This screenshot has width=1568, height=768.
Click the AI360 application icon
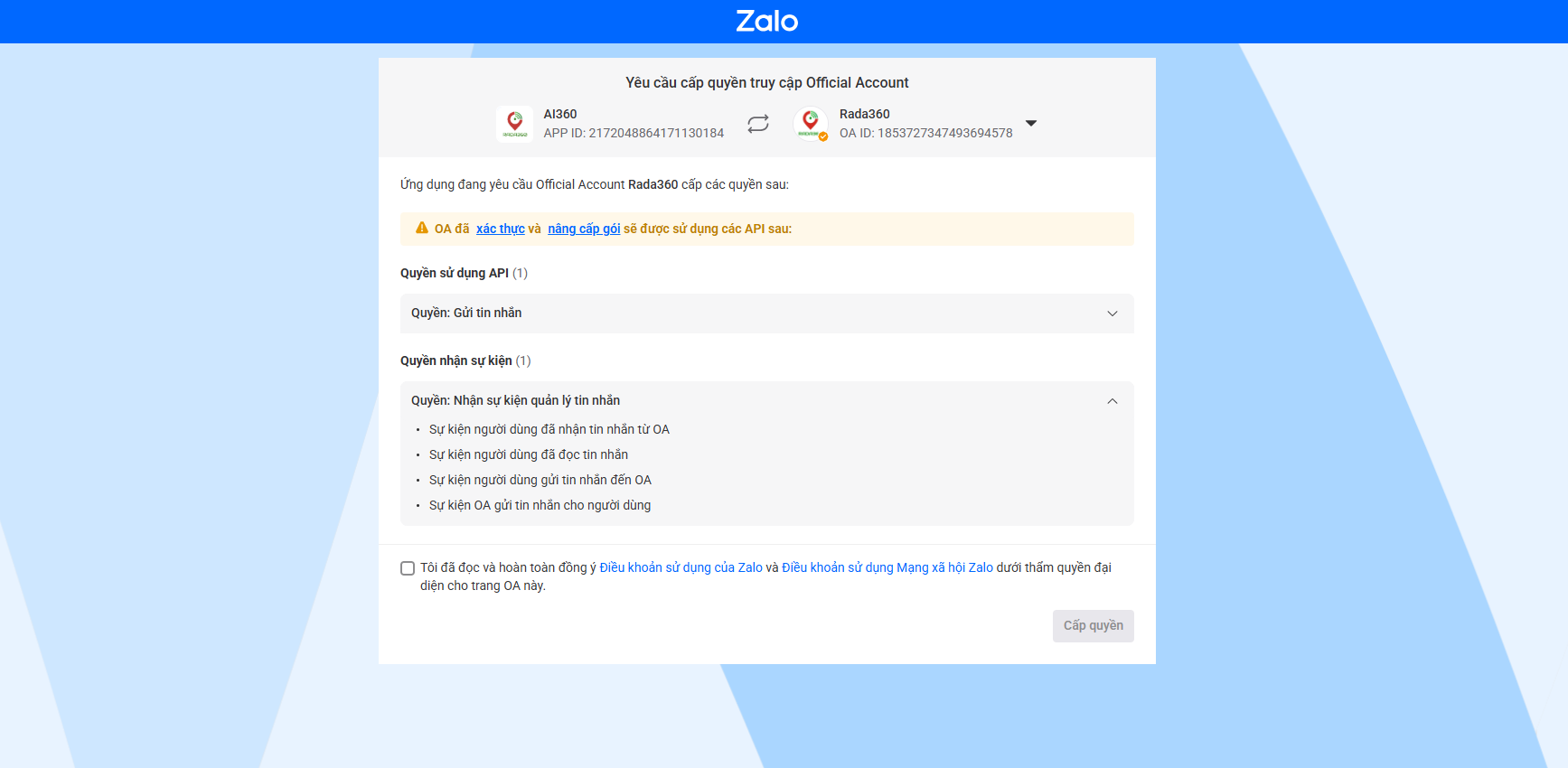[514, 124]
